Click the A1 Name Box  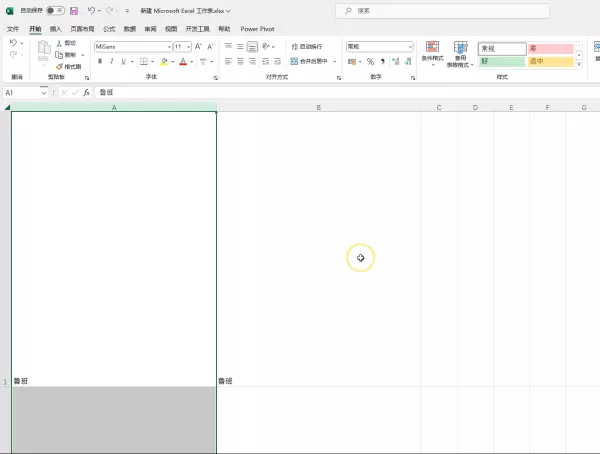[22, 93]
